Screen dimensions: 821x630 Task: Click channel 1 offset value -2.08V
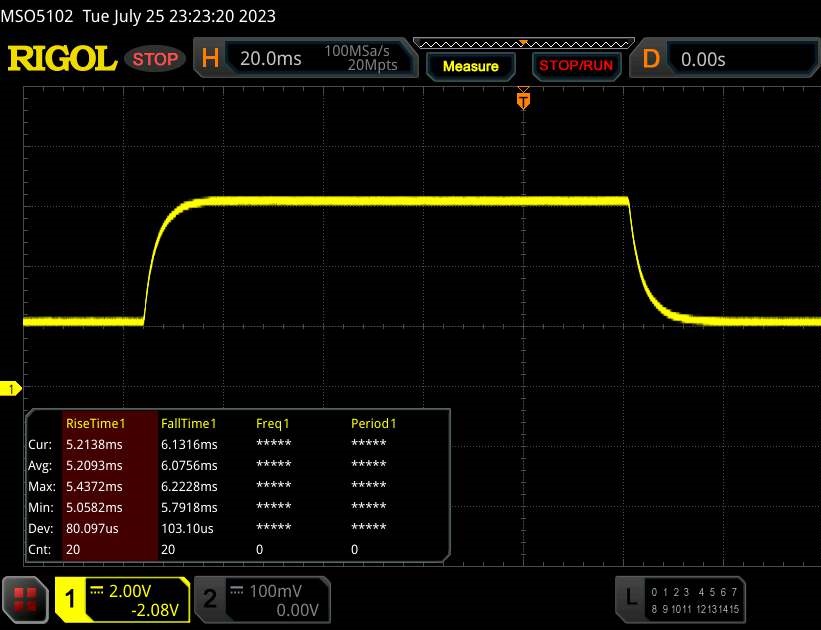pyautogui.click(x=155, y=610)
